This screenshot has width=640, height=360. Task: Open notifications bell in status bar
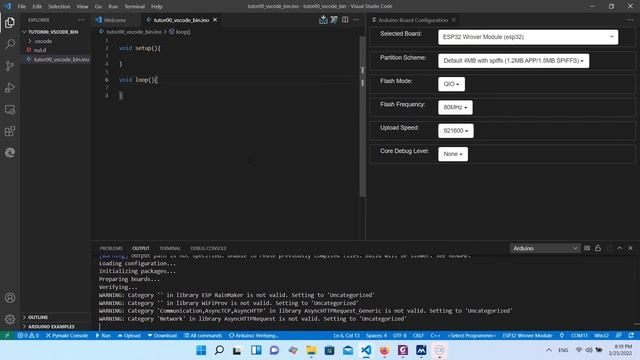point(631,336)
